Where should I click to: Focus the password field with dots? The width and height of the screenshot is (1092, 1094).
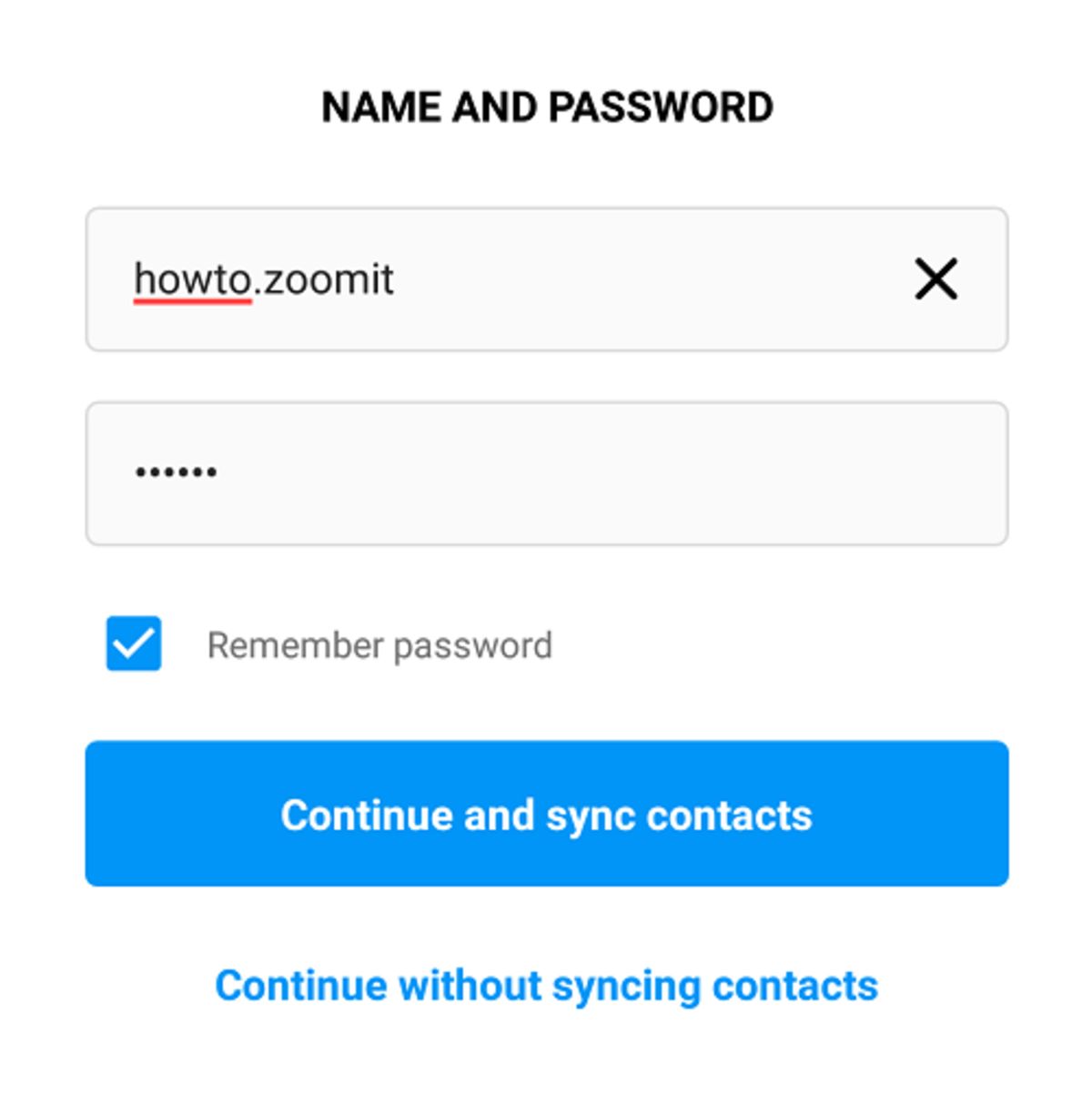[547, 473]
